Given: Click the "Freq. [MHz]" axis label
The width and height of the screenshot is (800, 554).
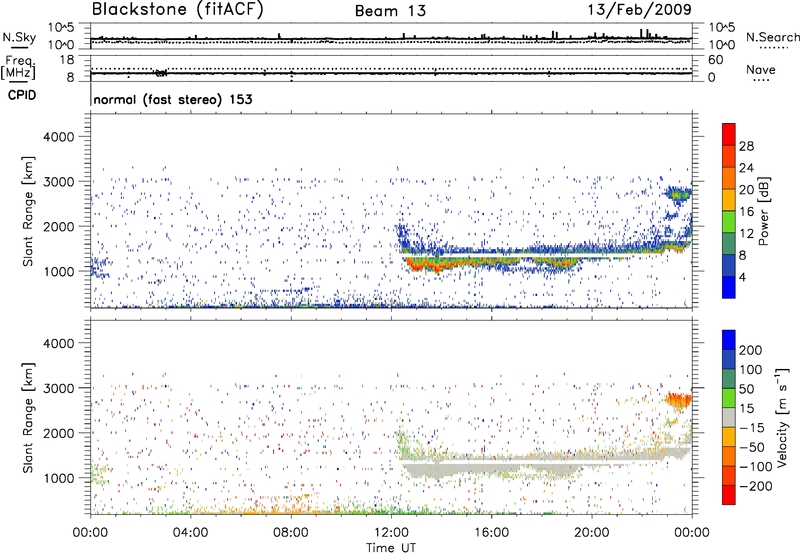Looking at the screenshot, I should 18,67.
